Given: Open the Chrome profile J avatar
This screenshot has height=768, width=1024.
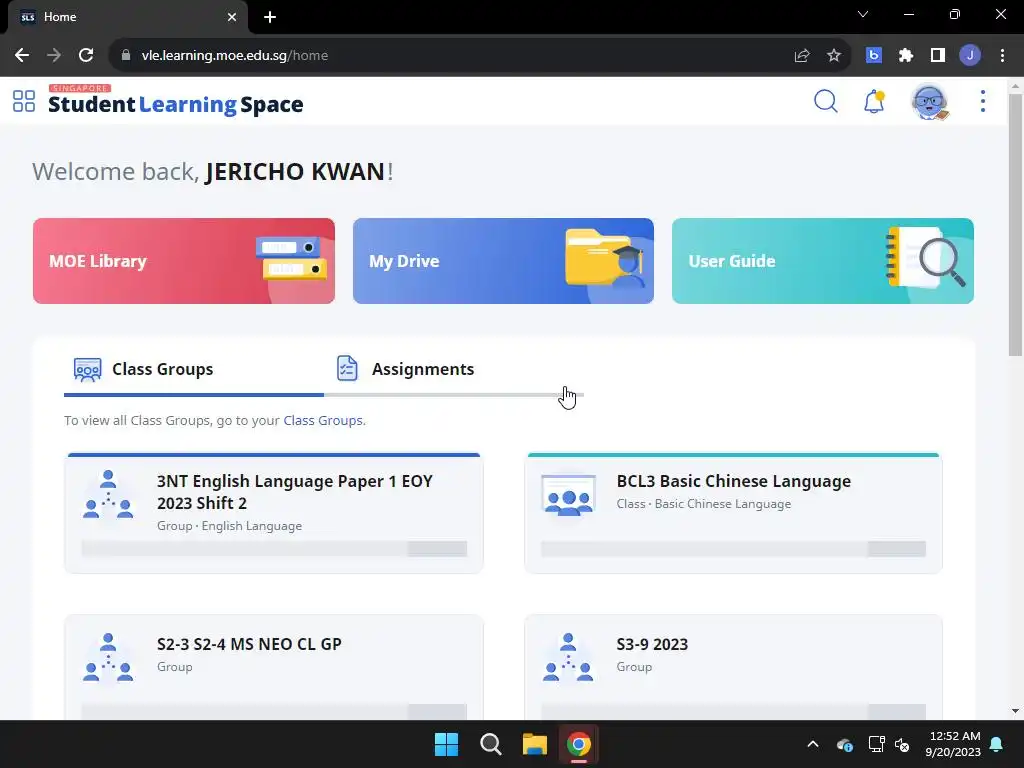Looking at the screenshot, I should click(x=970, y=56).
